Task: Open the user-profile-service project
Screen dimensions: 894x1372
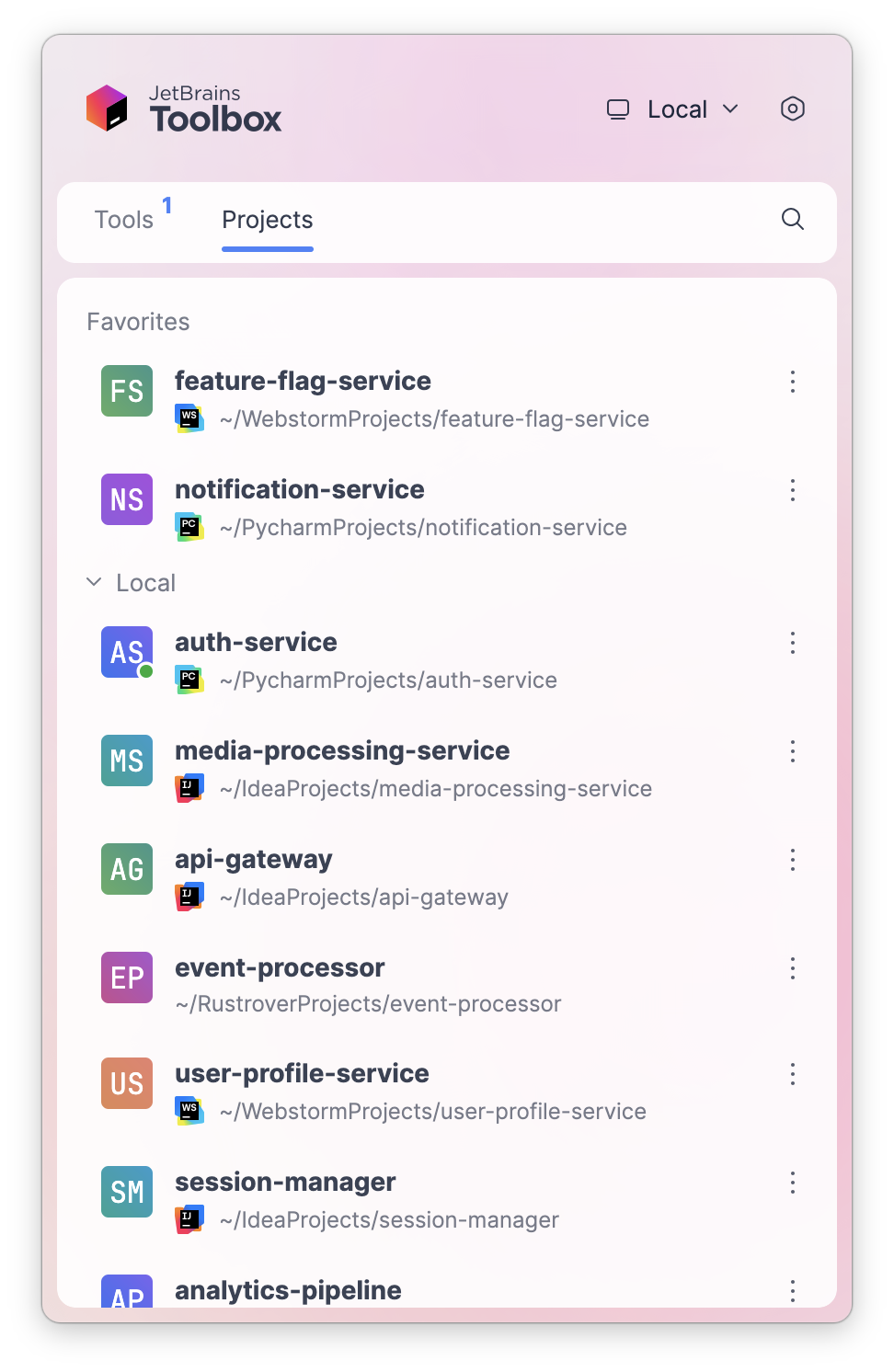Action: [x=446, y=1092]
